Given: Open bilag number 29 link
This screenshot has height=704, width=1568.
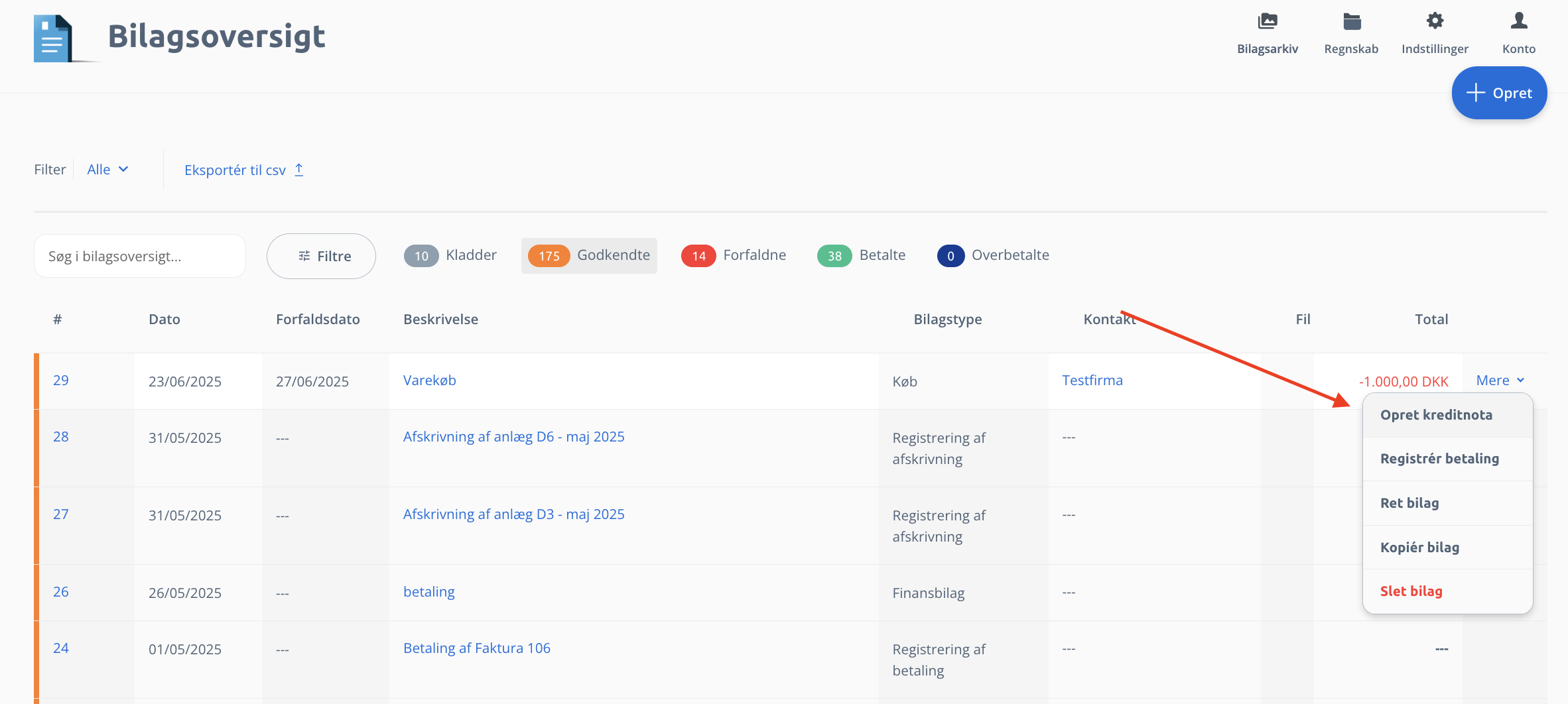Looking at the screenshot, I should coord(61,381).
